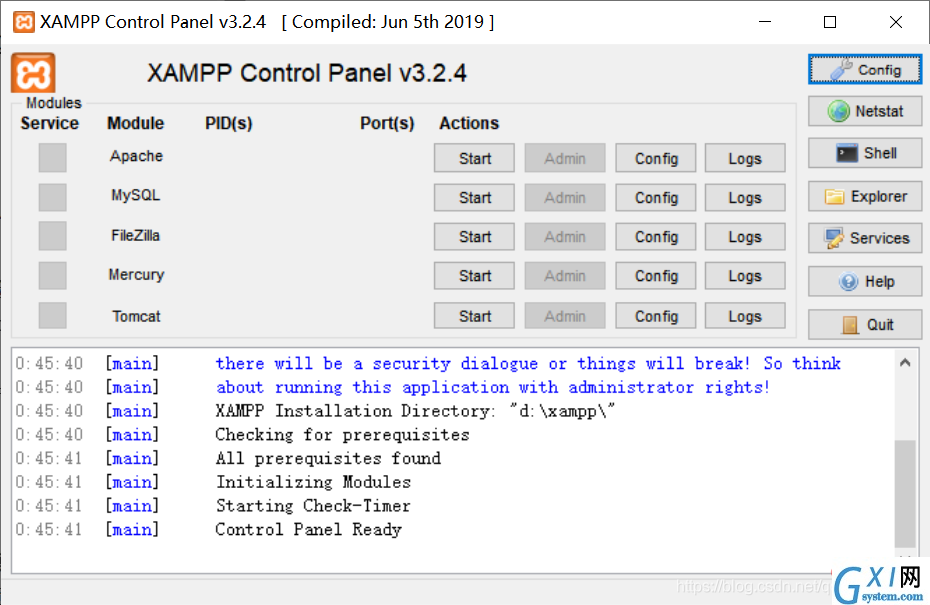View Logs for the Apache module
930x605 pixels.
point(745,158)
